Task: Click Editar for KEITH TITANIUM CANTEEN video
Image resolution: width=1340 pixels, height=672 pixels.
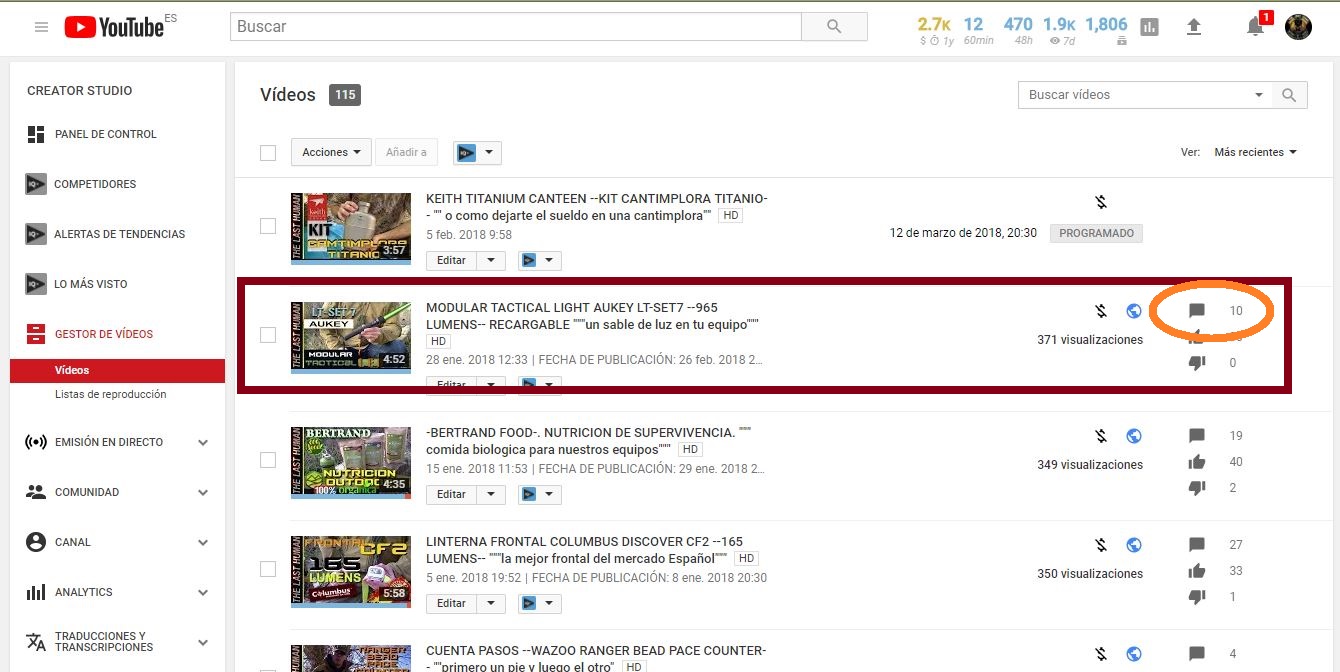Action: click(451, 260)
